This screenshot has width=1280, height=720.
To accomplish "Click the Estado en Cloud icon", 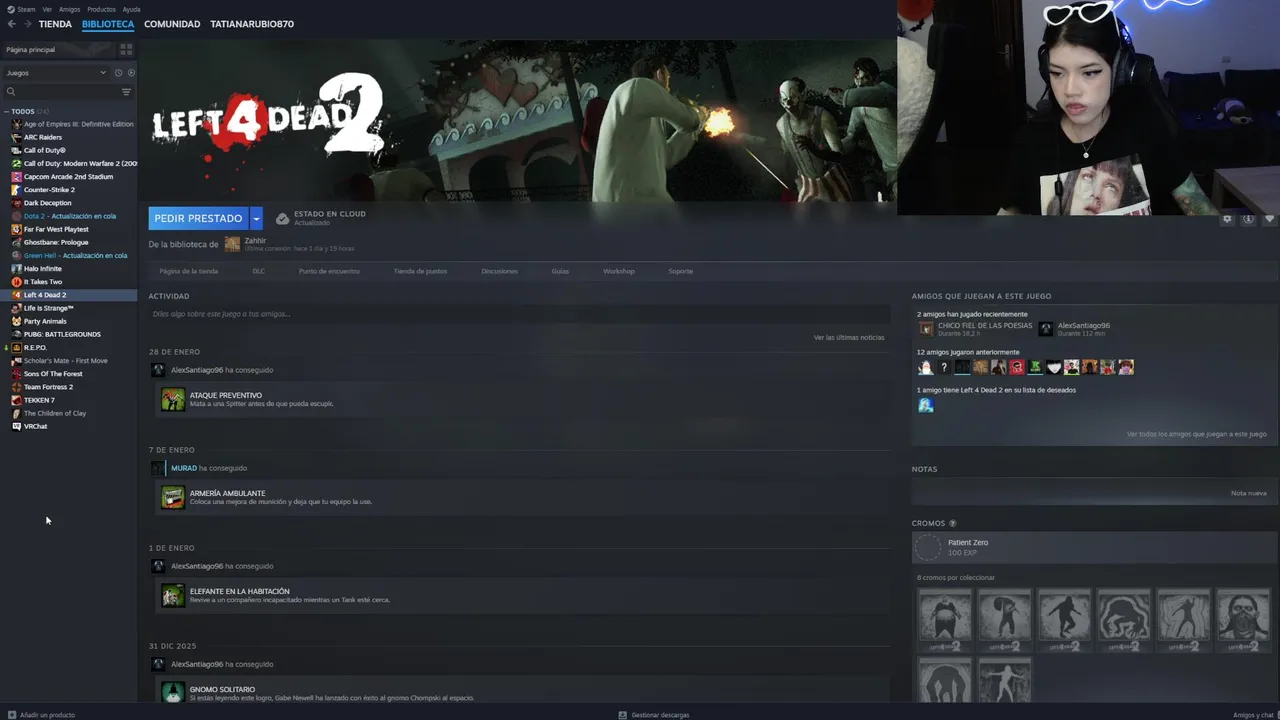I will (x=282, y=218).
